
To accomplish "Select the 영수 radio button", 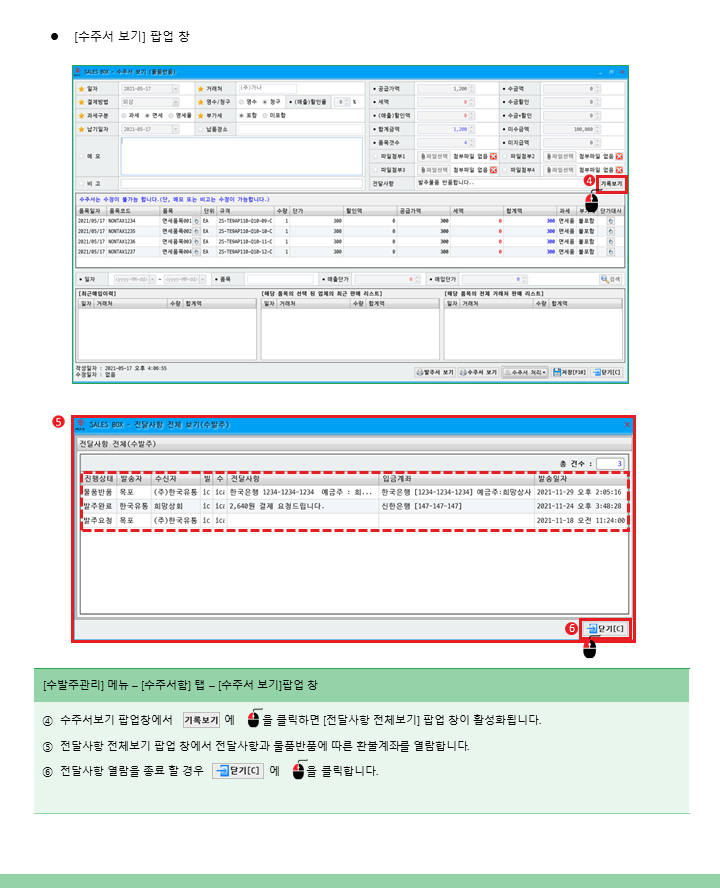I will (241, 102).
